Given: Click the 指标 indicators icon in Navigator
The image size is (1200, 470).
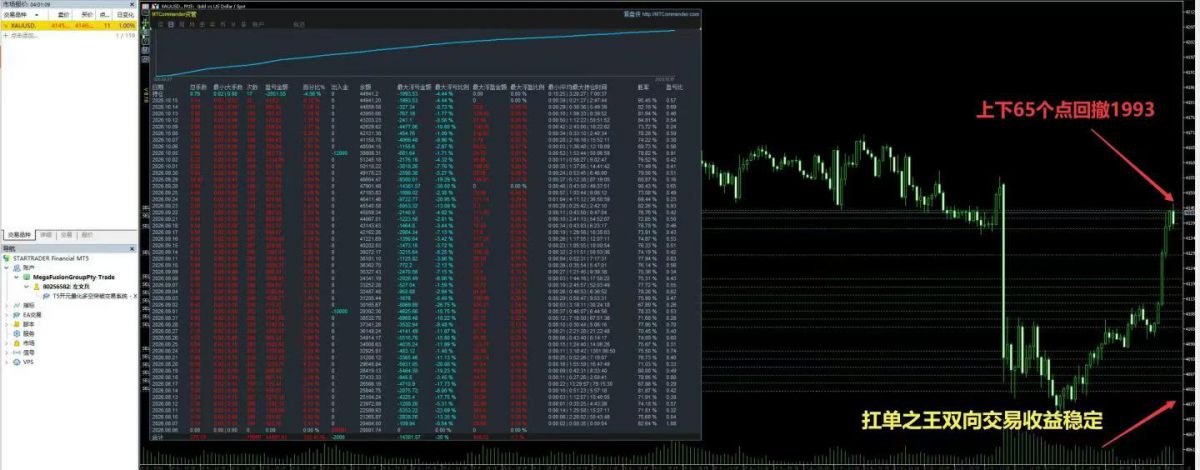Looking at the screenshot, I should (17, 305).
